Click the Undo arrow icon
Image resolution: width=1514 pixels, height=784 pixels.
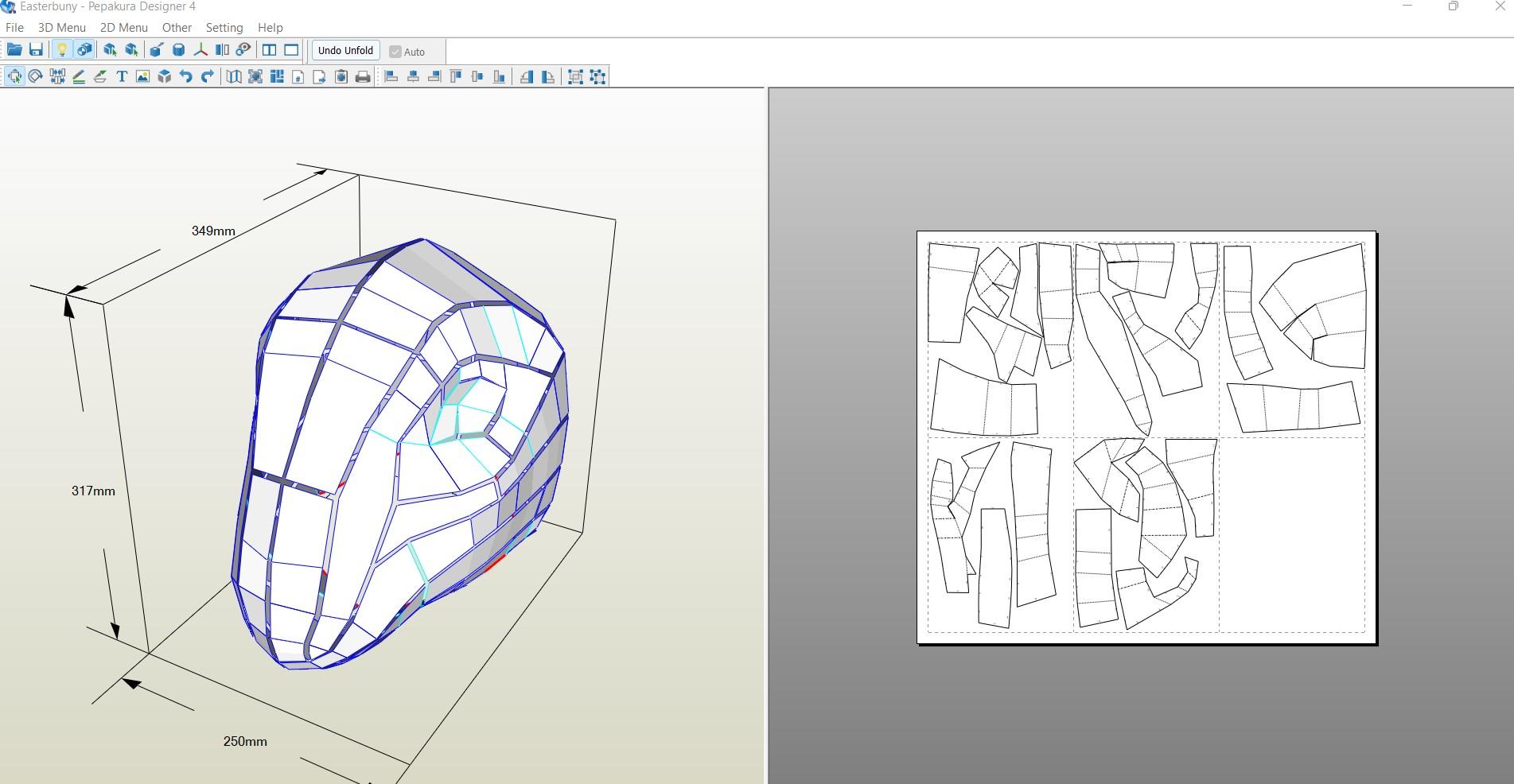(x=185, y=77)
